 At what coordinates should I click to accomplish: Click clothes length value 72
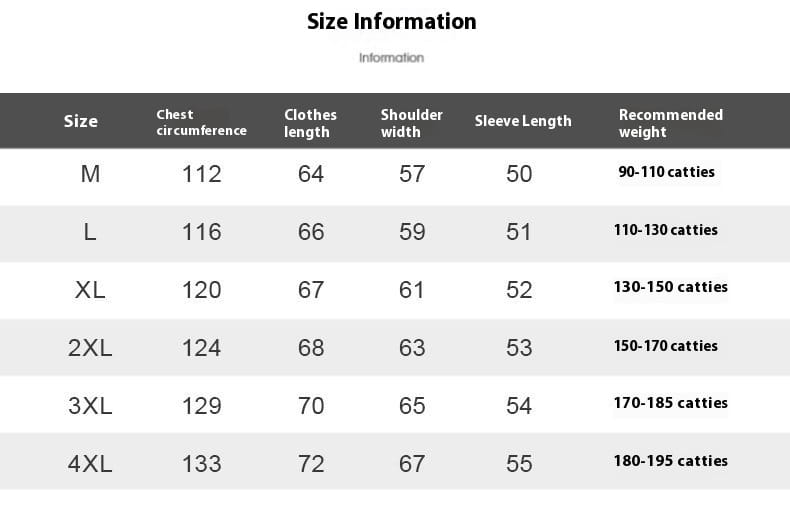click(x=311, y=464)
